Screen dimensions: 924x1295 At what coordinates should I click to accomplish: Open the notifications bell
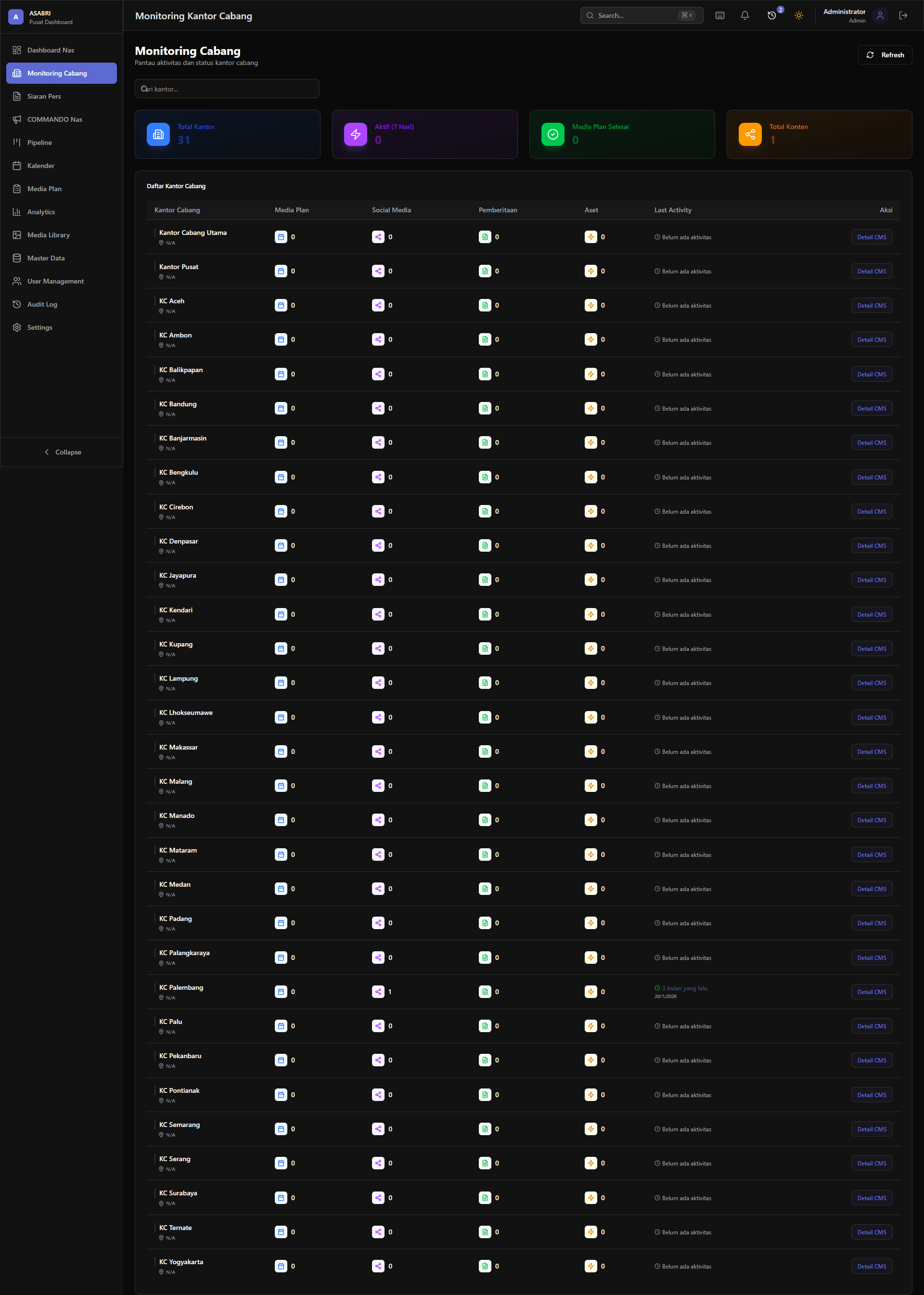pos(745,15)
